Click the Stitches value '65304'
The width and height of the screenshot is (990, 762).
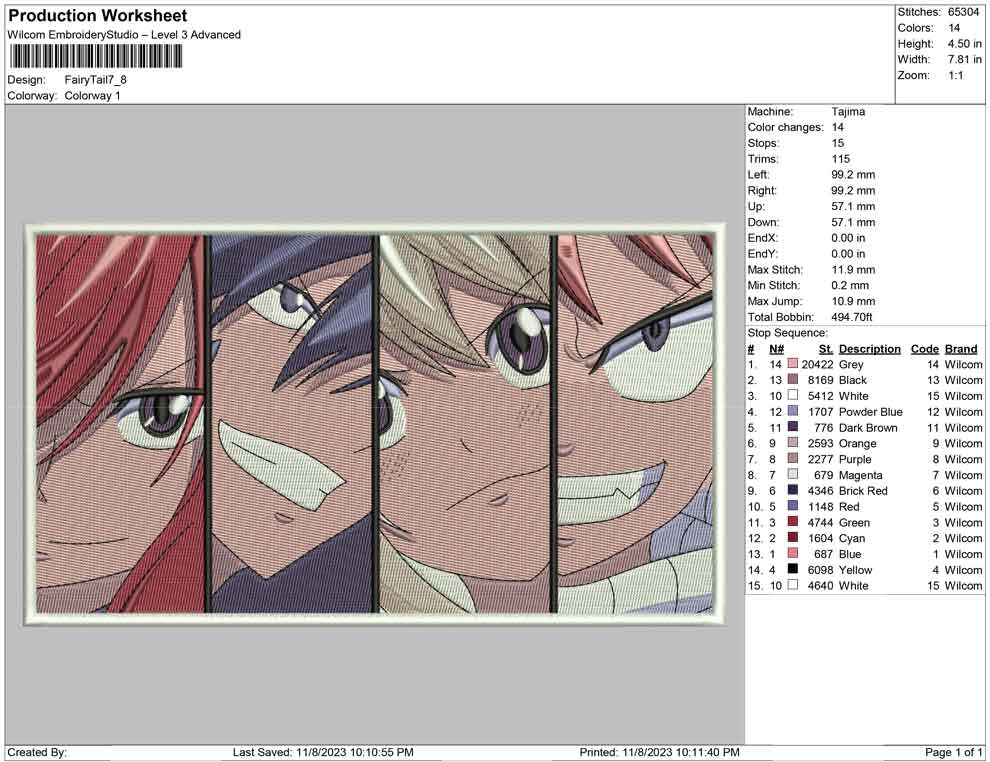(x=963, y=12)
